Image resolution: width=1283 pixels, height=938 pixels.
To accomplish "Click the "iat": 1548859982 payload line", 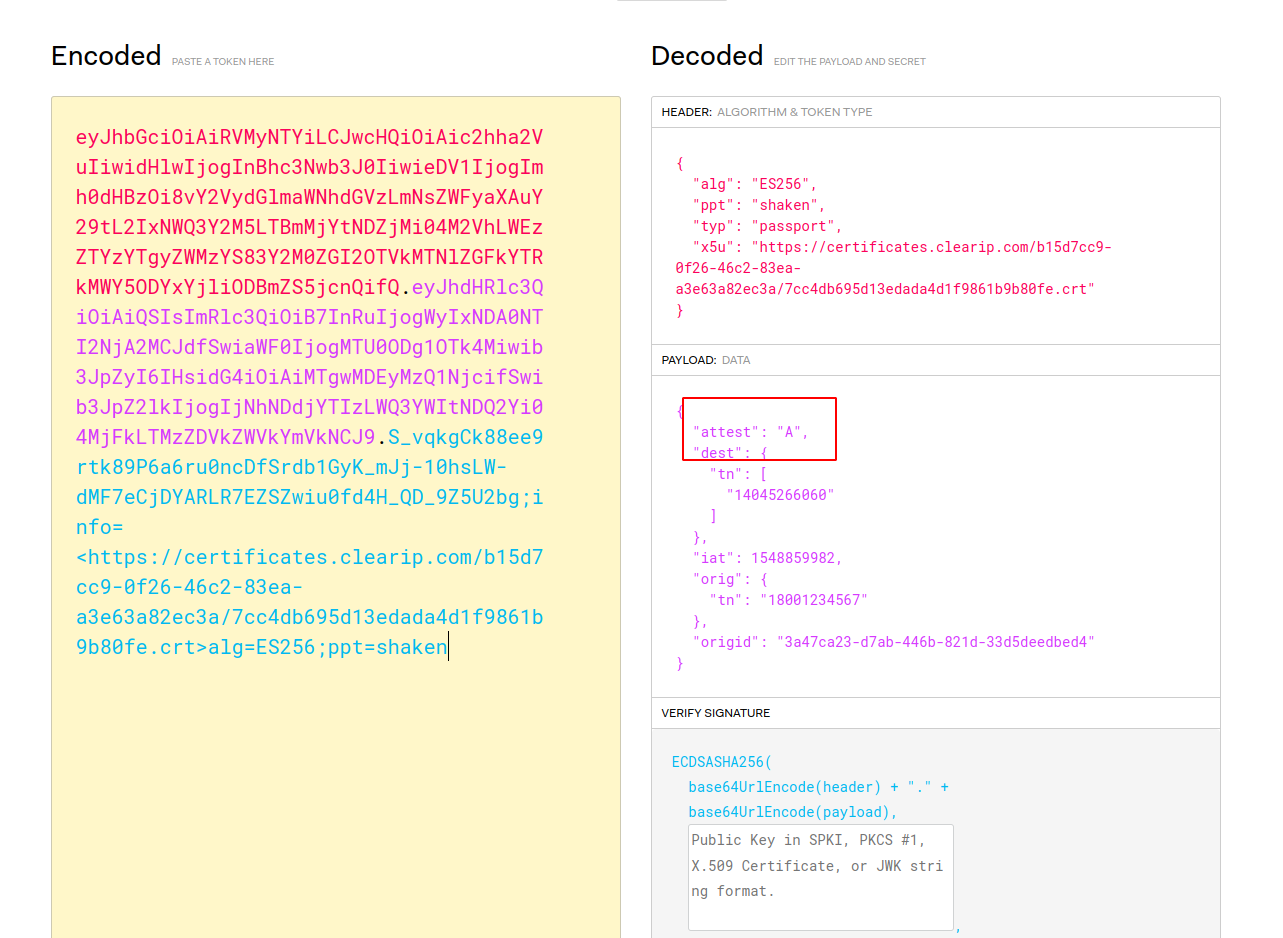I will pyautogui.click(x=768, y=558).
